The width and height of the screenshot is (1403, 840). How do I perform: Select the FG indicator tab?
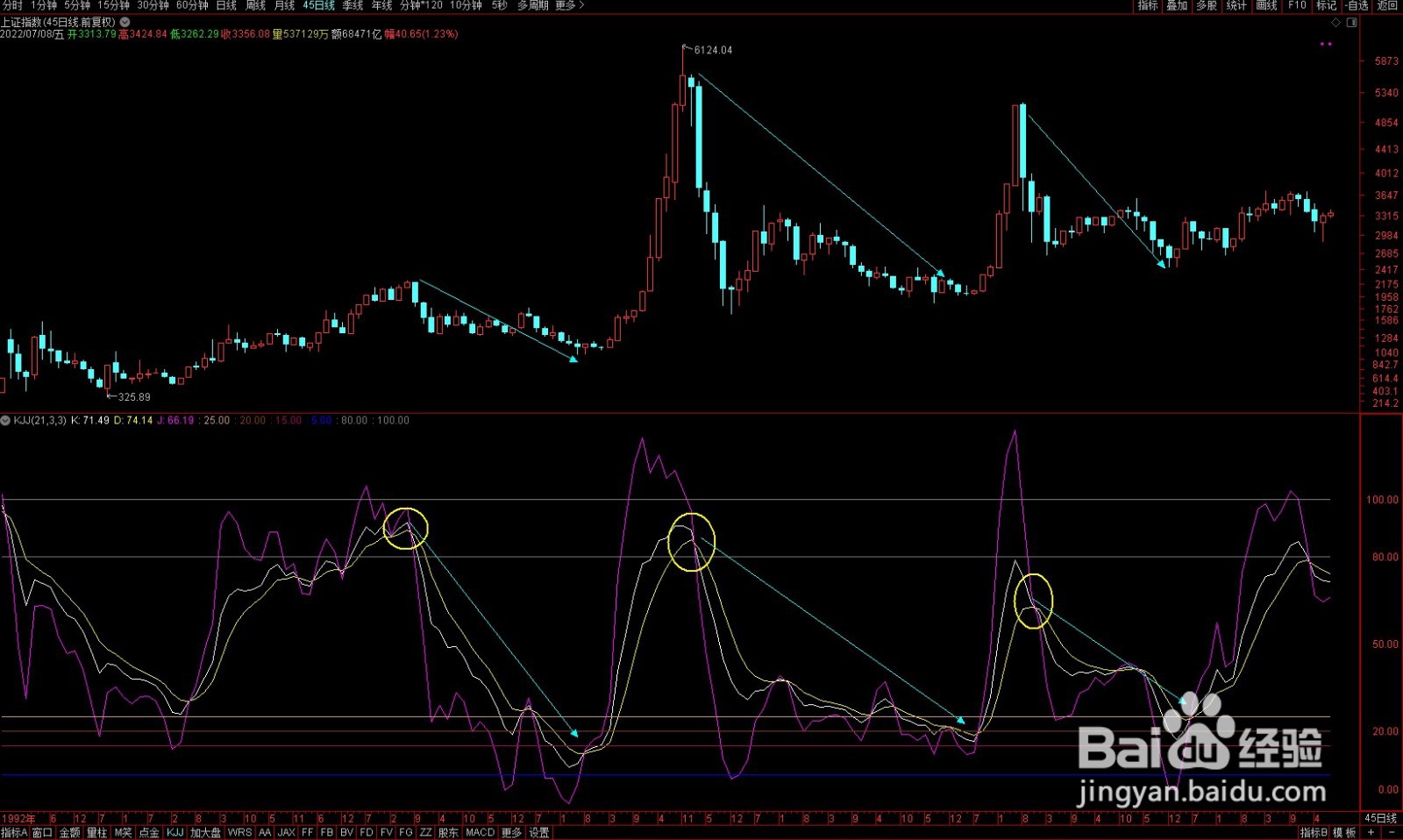(405, 833)
